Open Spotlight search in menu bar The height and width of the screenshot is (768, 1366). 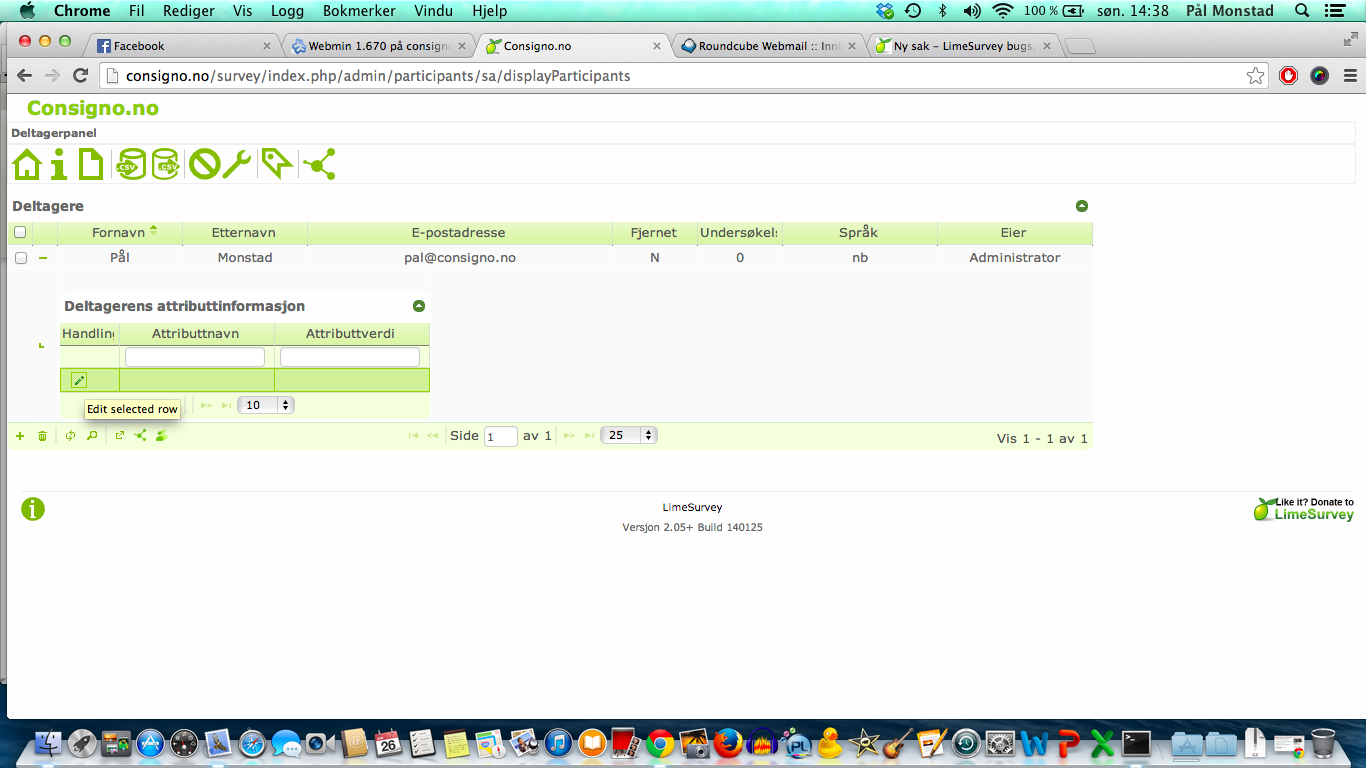tap(1302, 11)
